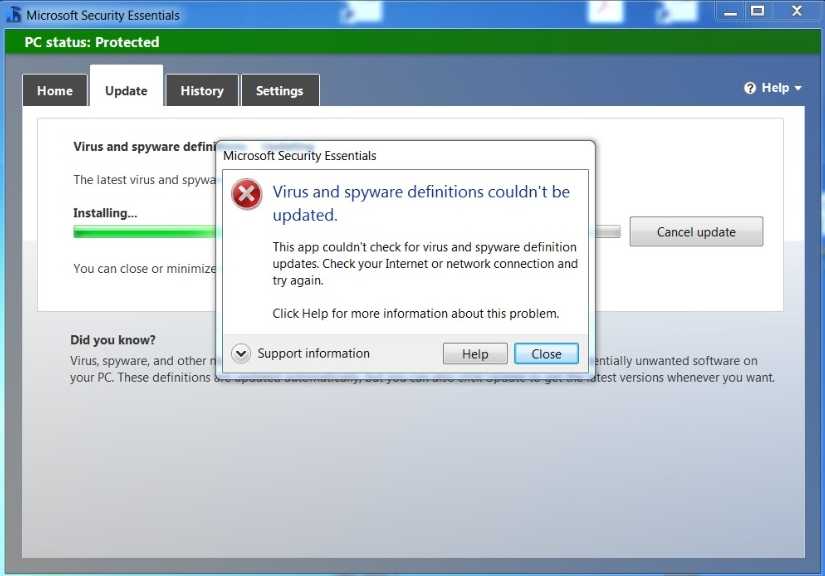The image size is (825, 576).
Task: Close the main window with red X
Action: [x=796, y=11]
